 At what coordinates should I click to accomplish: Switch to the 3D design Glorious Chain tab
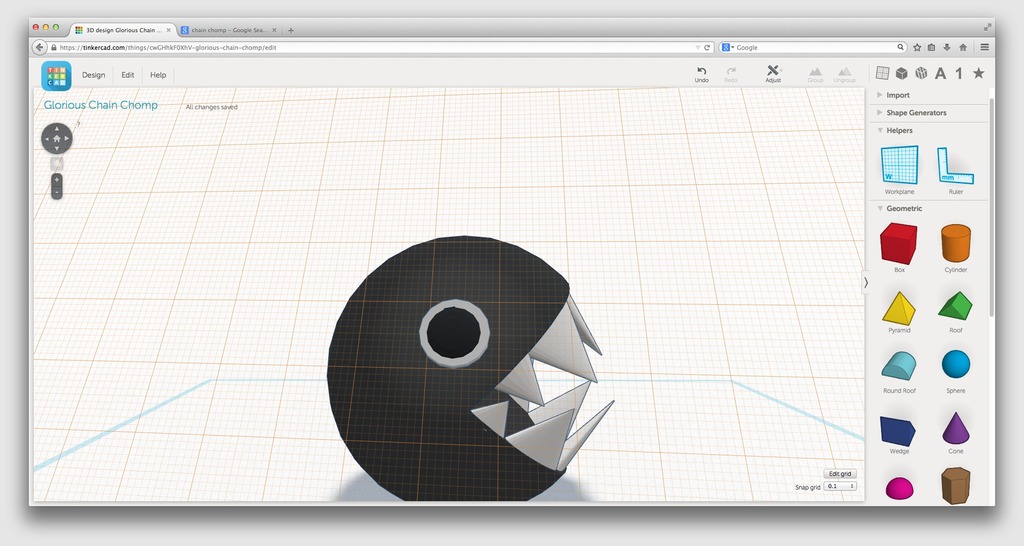click(123, 30)
